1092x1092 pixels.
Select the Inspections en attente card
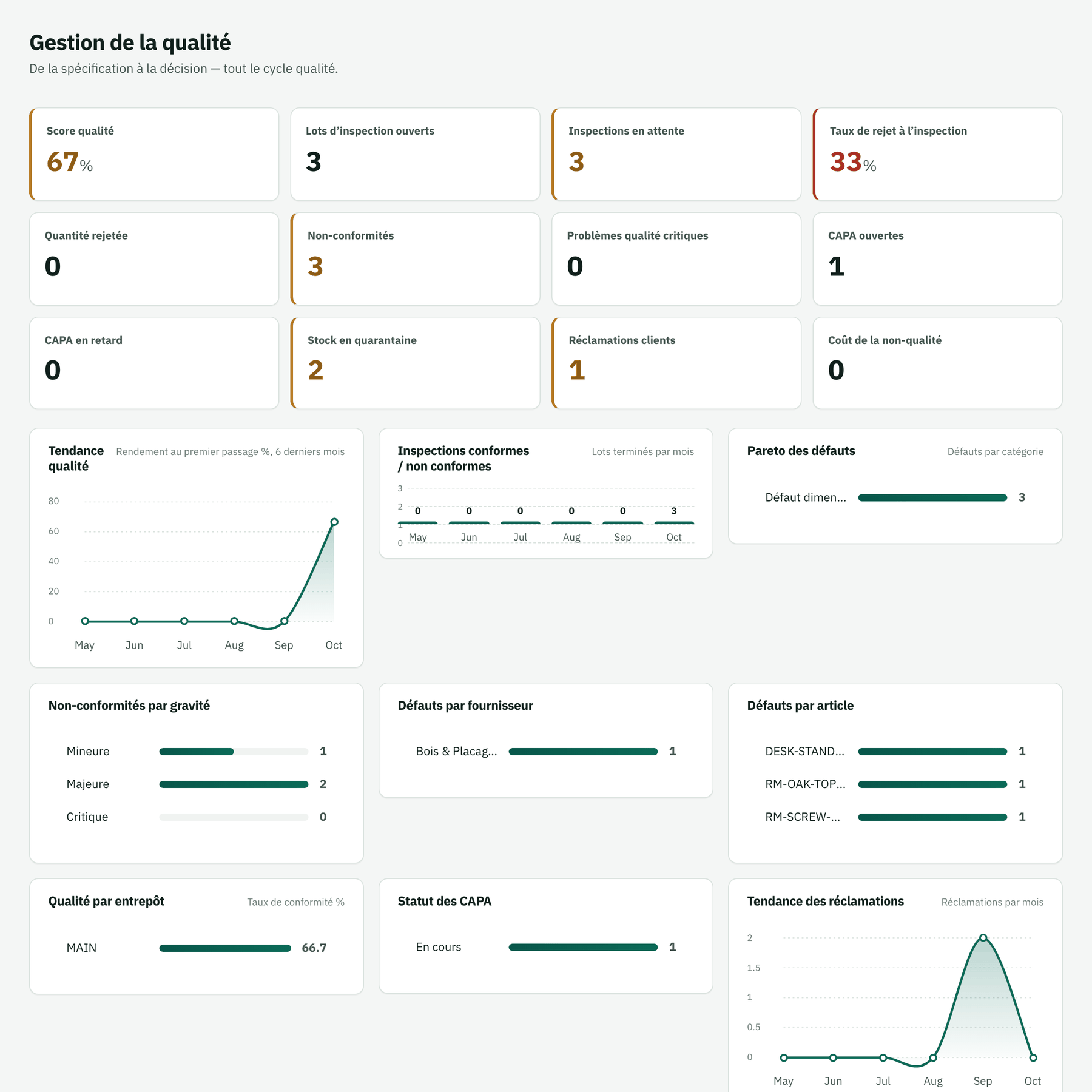(x=676, y=154)
